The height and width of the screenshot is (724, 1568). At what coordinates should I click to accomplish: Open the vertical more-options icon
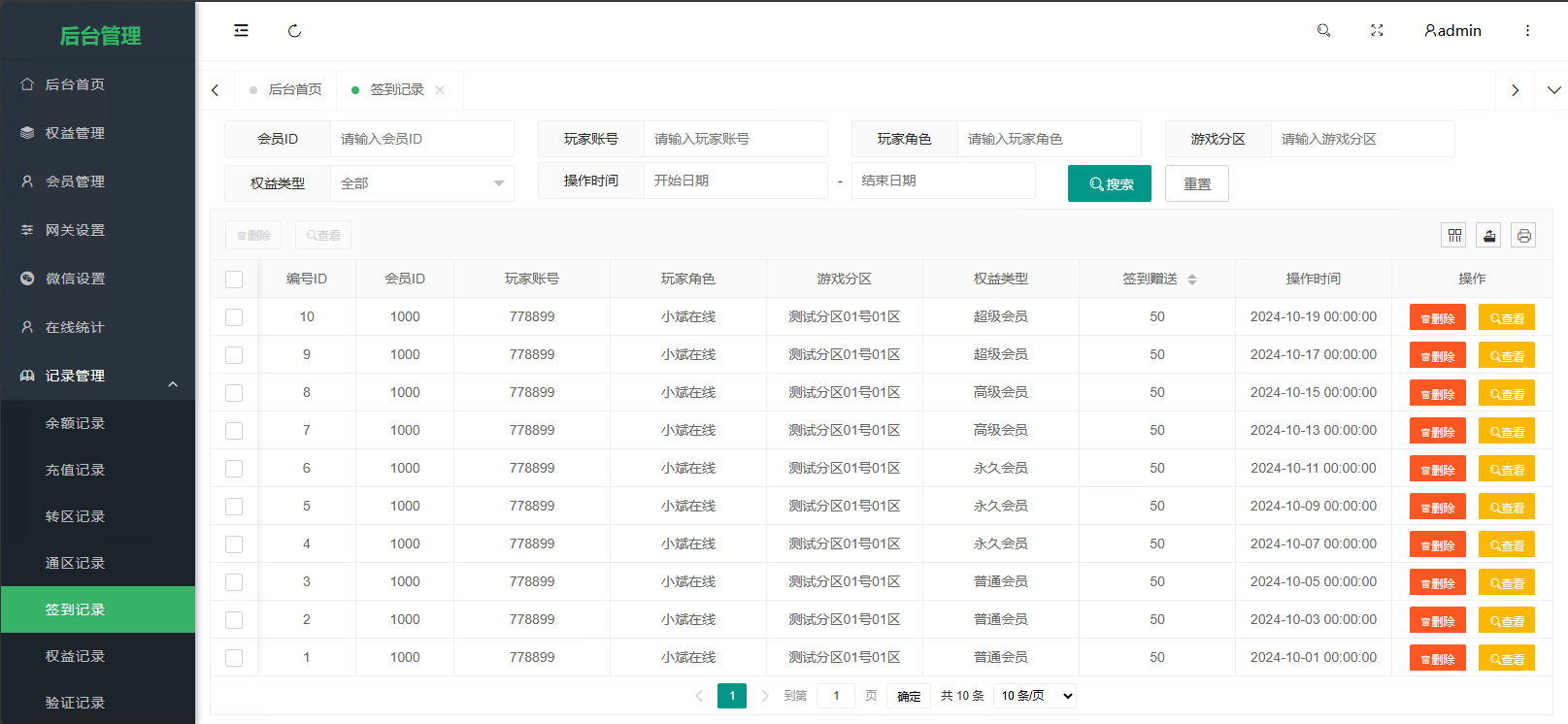[x=1527, y=31]
